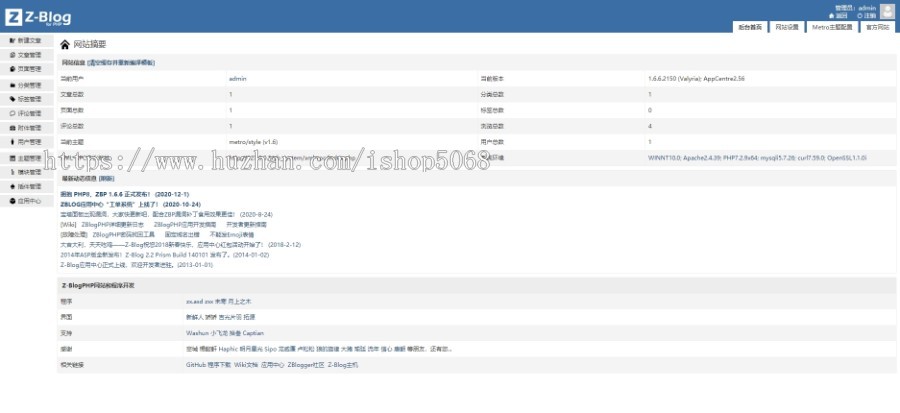The width and height of the screenshot is (900, 413).
Task: Open the ZBLOG应用中心 news (2020-10-24)
Action: coord(130,204)
